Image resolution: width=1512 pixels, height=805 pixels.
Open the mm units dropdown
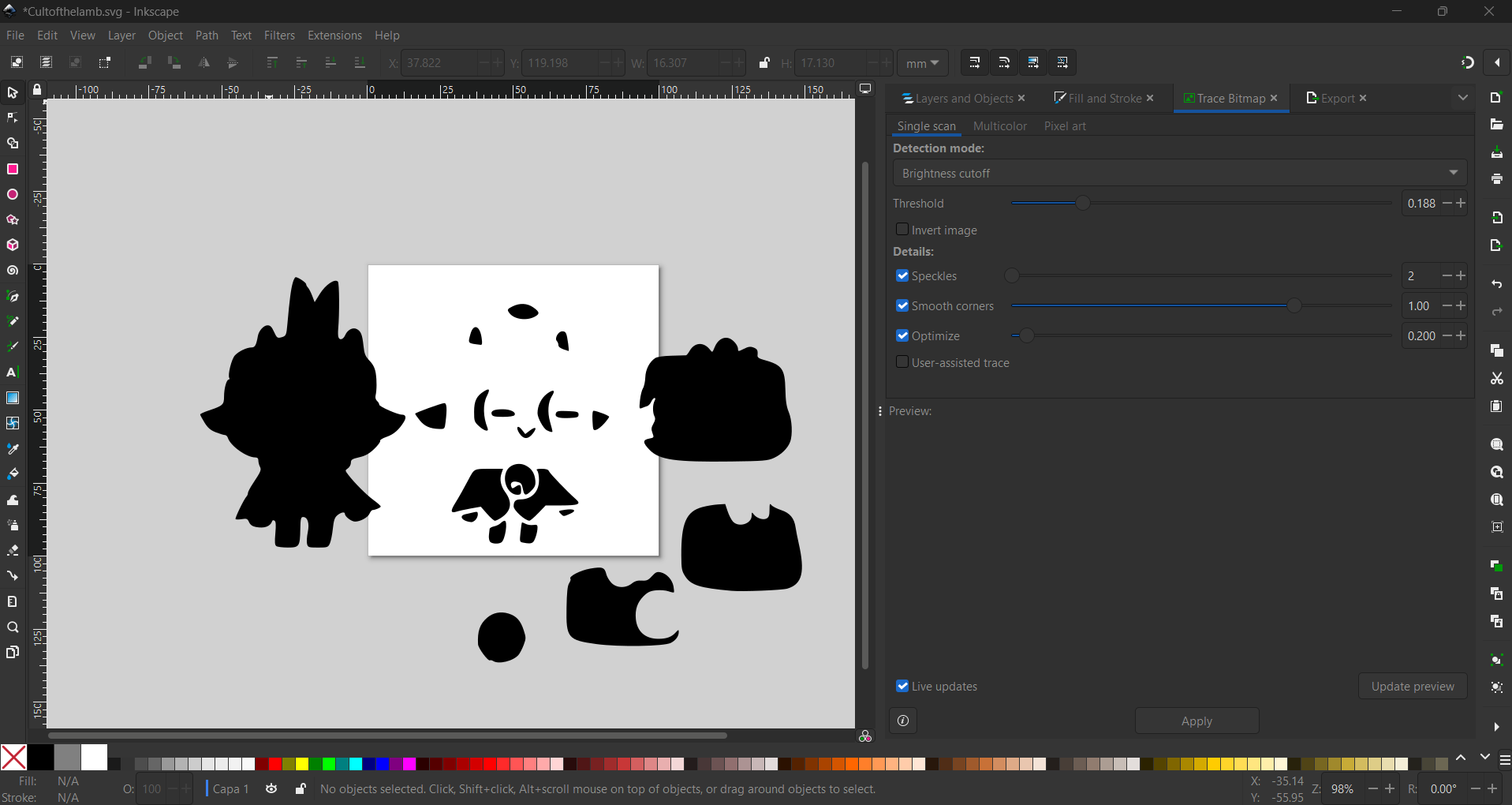click(923, 63)
